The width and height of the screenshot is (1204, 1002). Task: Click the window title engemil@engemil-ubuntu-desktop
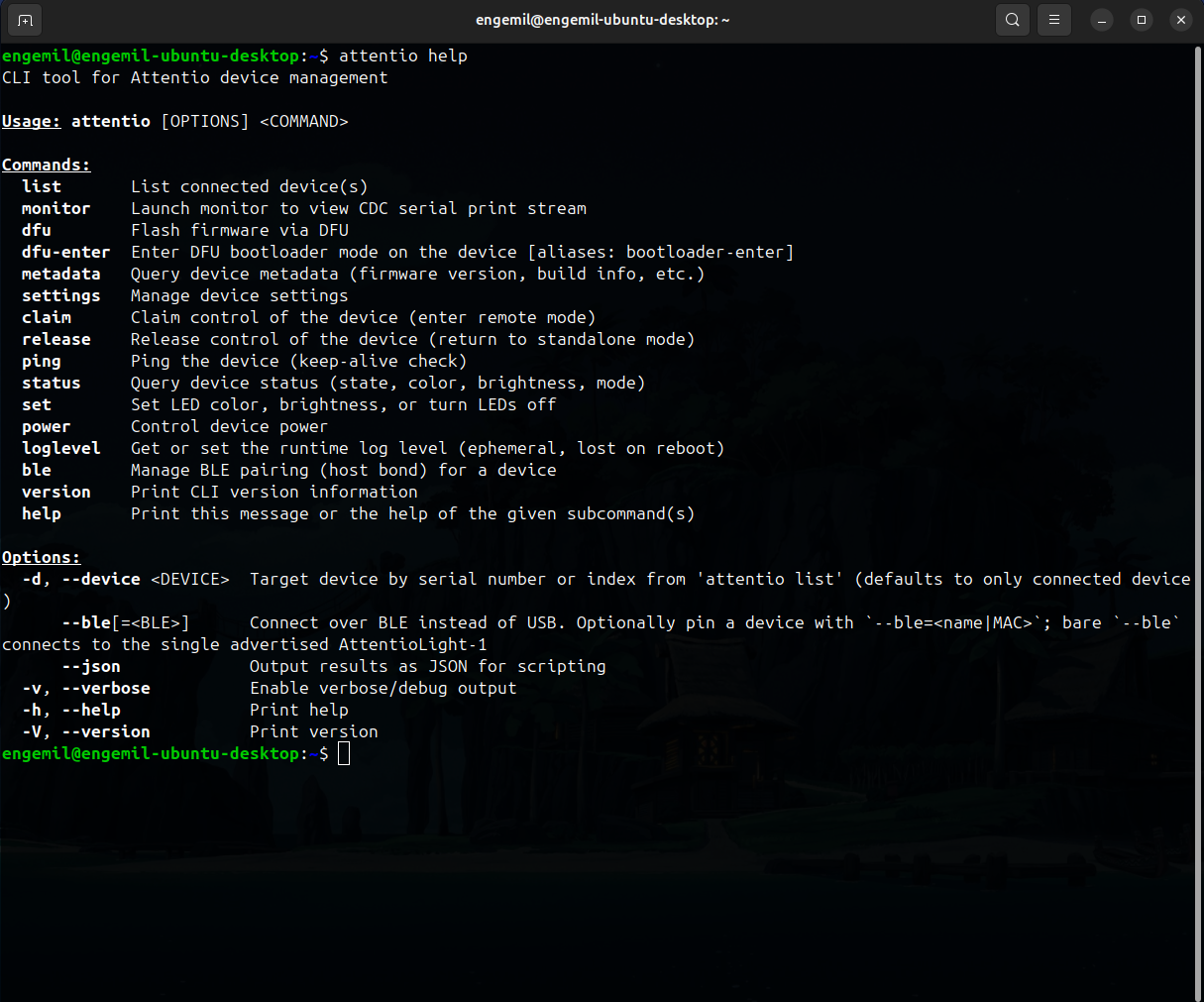pos(602,20)
